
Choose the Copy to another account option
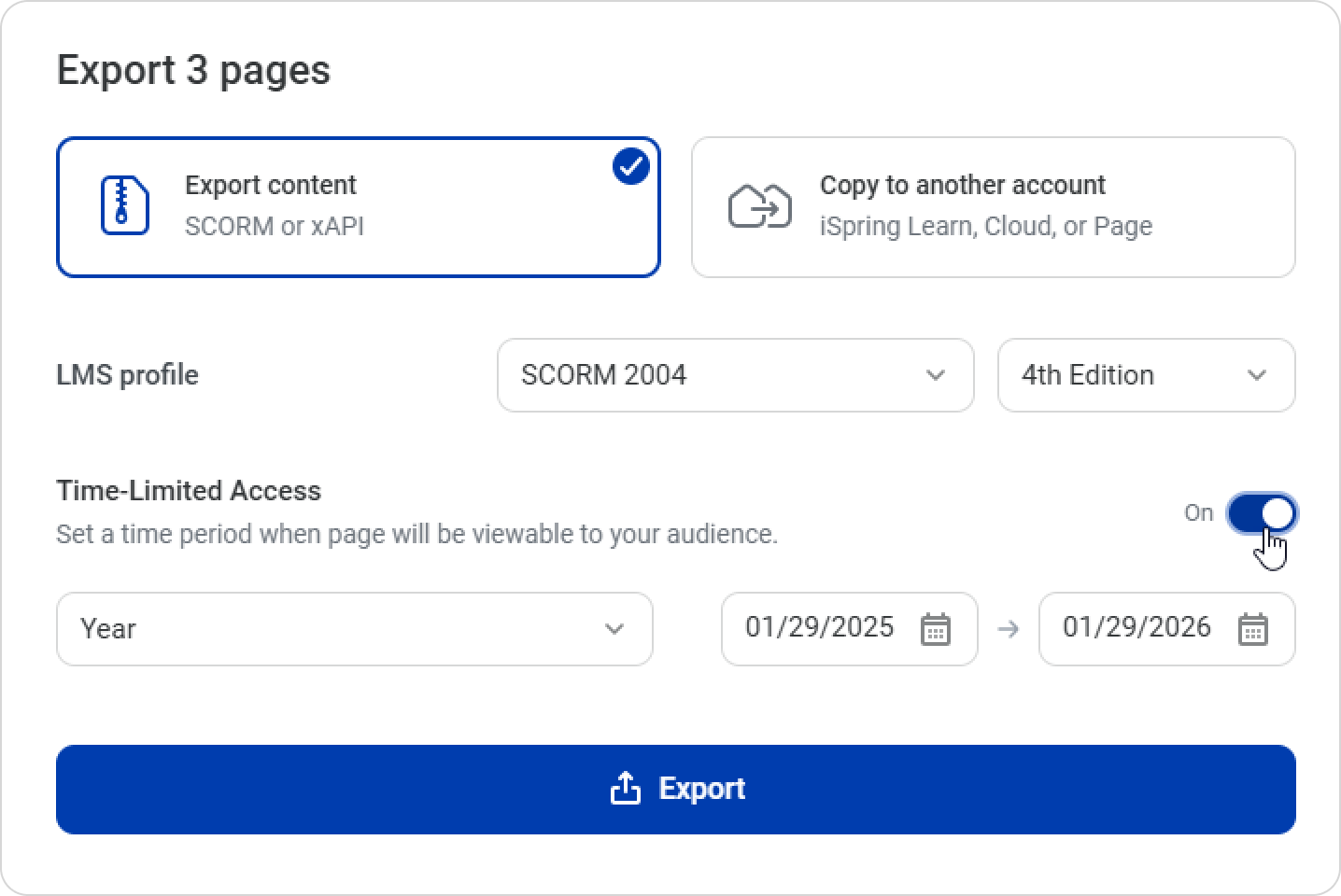tap(993, 207)
